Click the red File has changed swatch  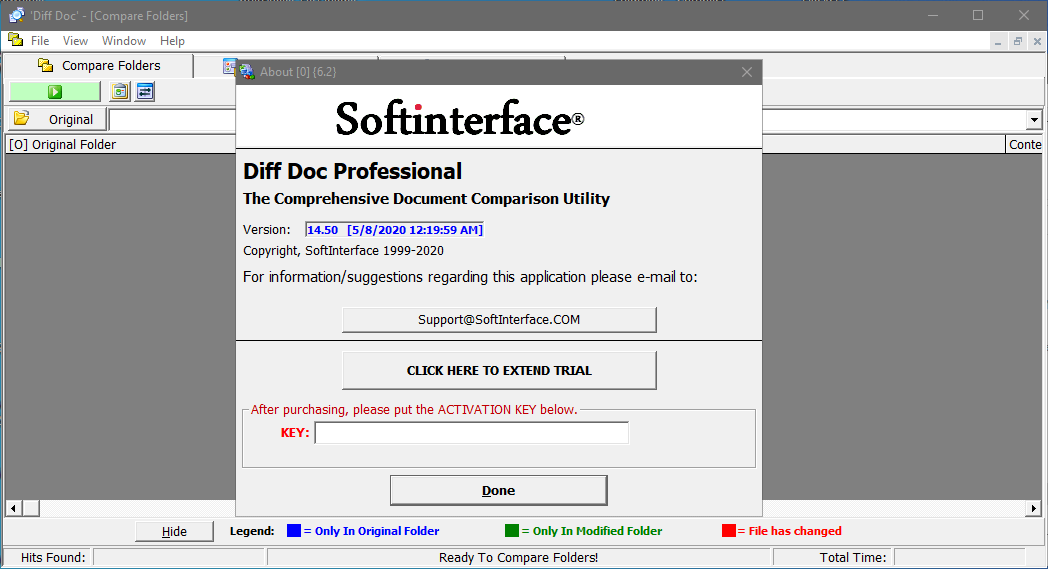pyautogui.click(x=729, y=530)
